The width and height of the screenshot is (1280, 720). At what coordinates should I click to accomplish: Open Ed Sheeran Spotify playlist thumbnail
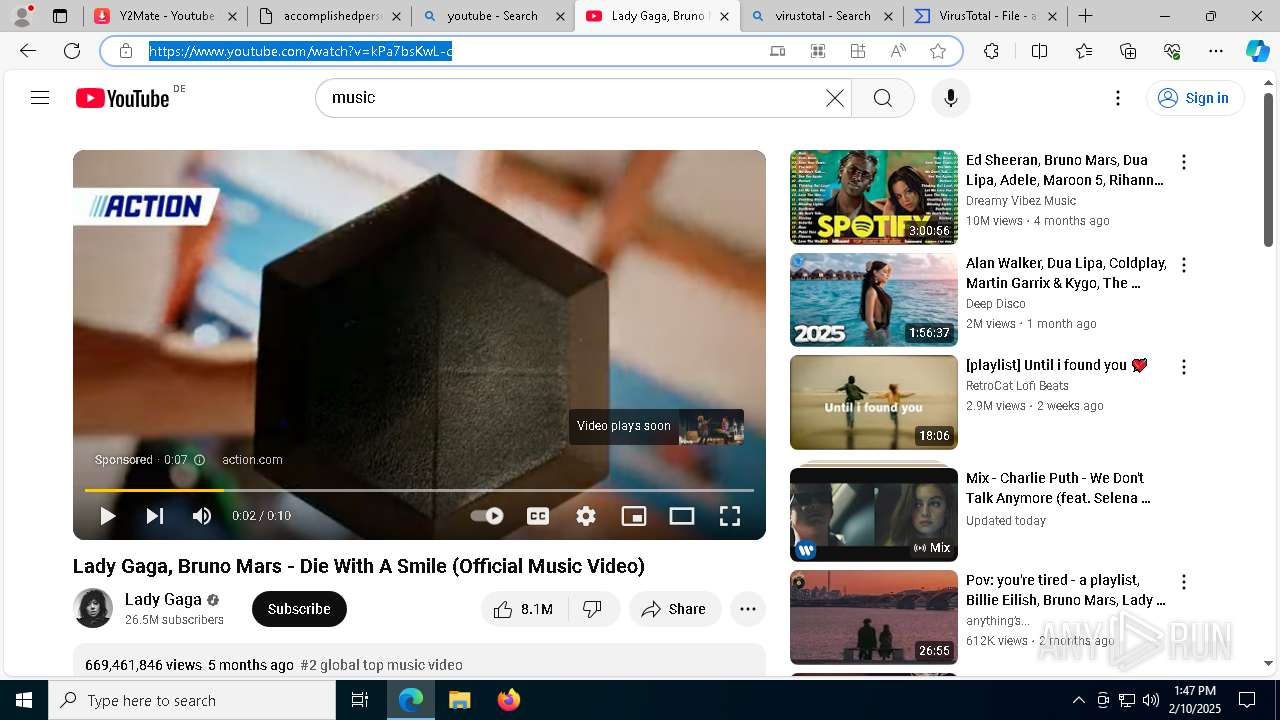click(874, 197)
